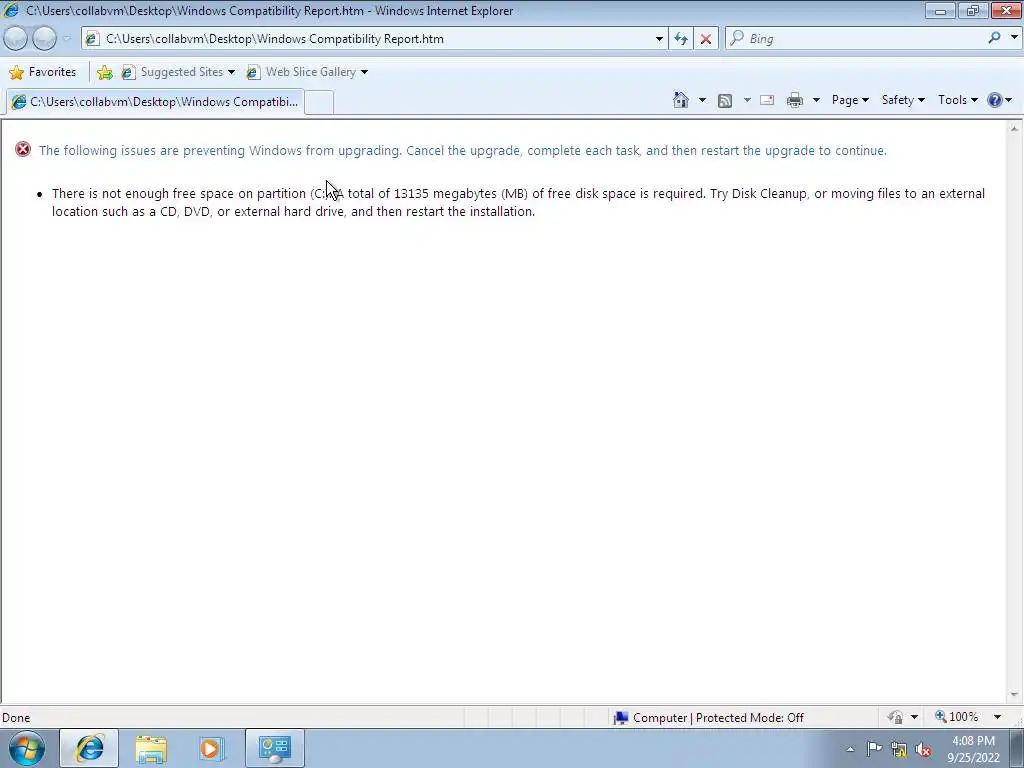Screen dimensions: 1024x768
Task: Select the Windows Compatibility Report tab
Action: point(155,102)
